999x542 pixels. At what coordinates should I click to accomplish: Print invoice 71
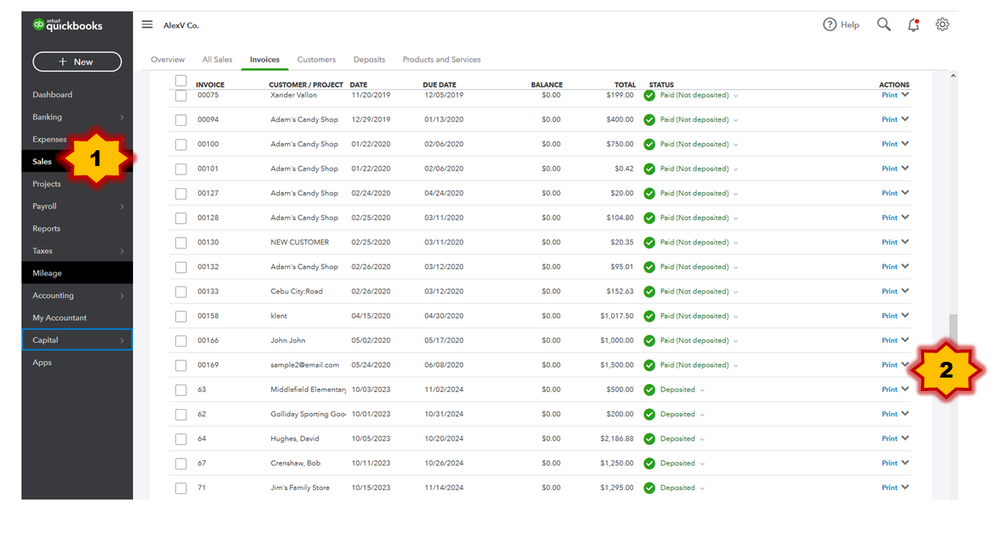tap(889, 488)
